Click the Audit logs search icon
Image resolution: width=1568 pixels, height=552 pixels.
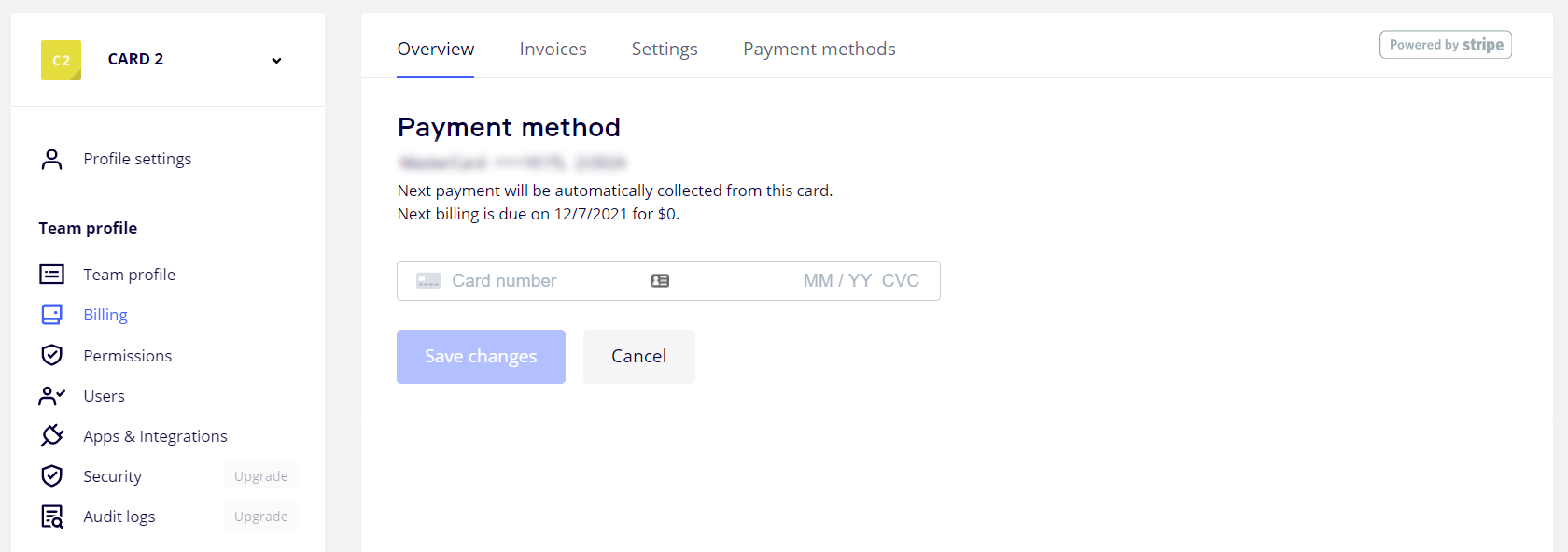(52, 517)
